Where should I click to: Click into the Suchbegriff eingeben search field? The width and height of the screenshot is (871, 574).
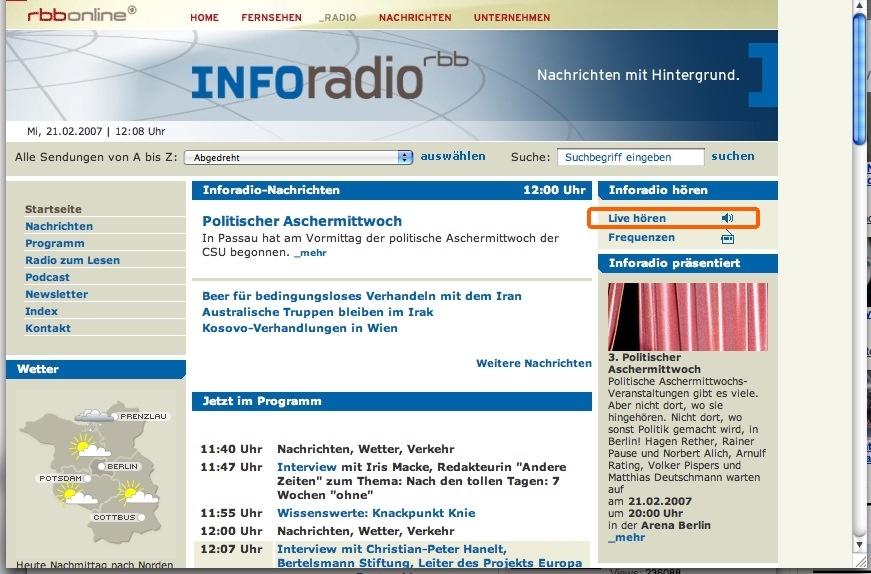[630, 157]
